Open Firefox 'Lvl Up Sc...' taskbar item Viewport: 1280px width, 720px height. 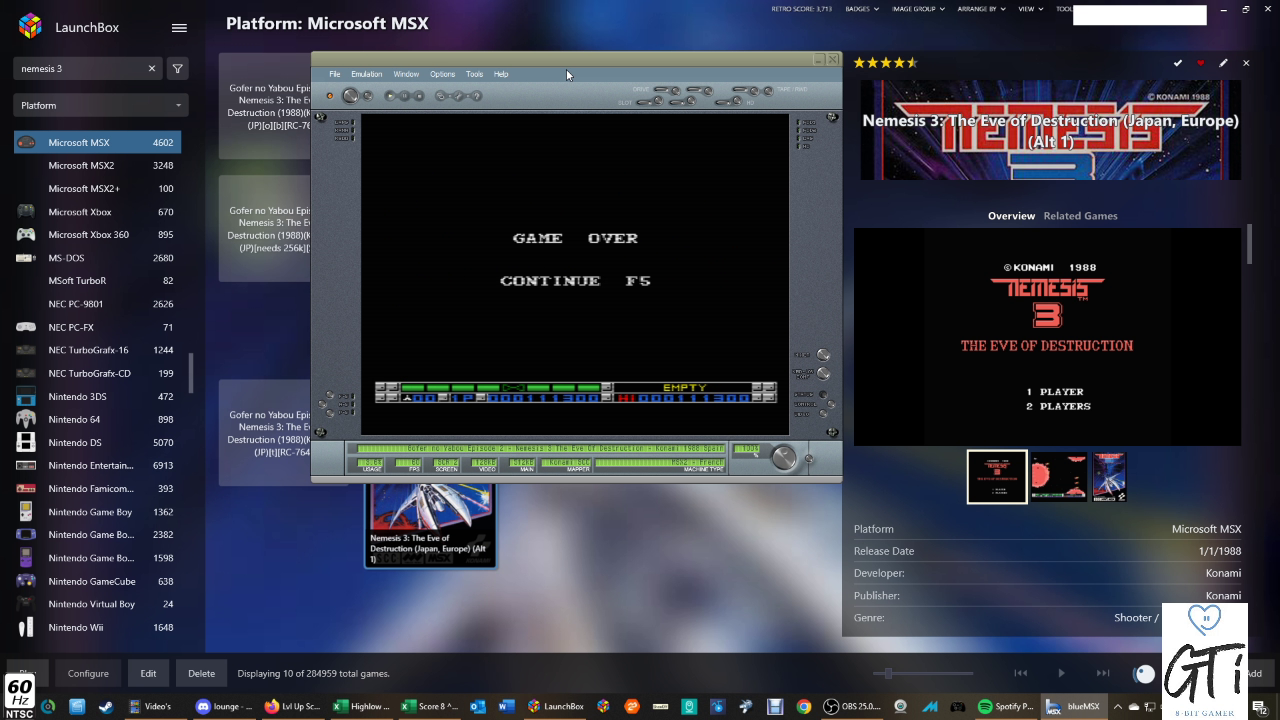[x=293, y=706]
